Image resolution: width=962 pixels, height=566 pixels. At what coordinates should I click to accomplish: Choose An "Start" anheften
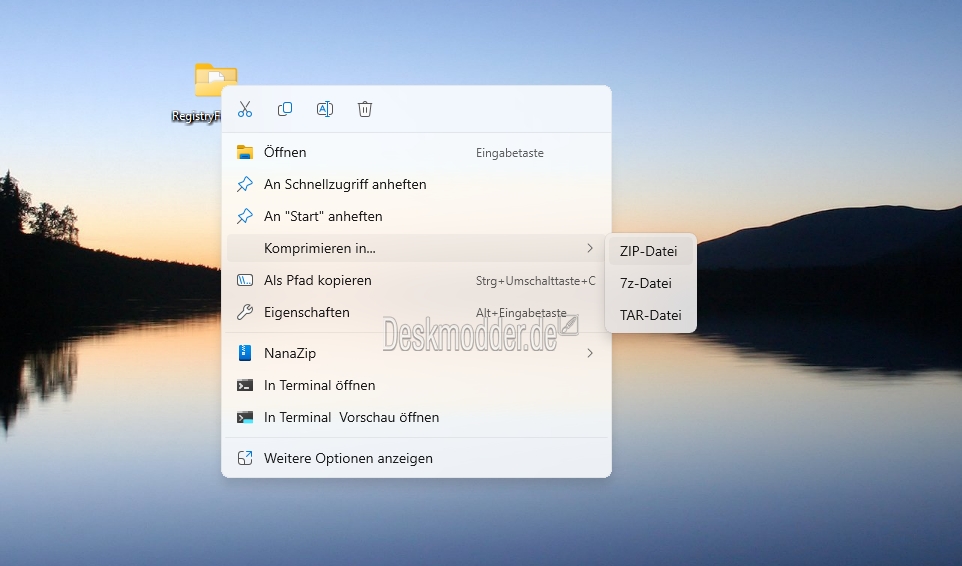click(x=323, y=216)
